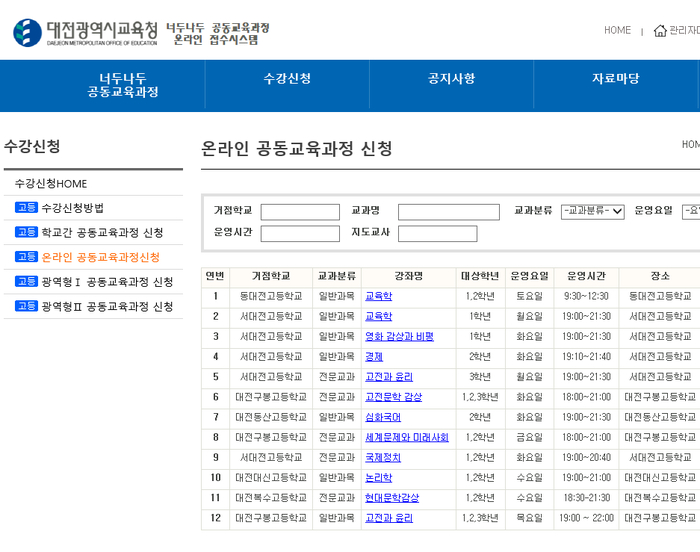The width and height of the screenshot is (700, 552).
Task: Expand the 운영요일 dropdown
Action: coord(690,211)
